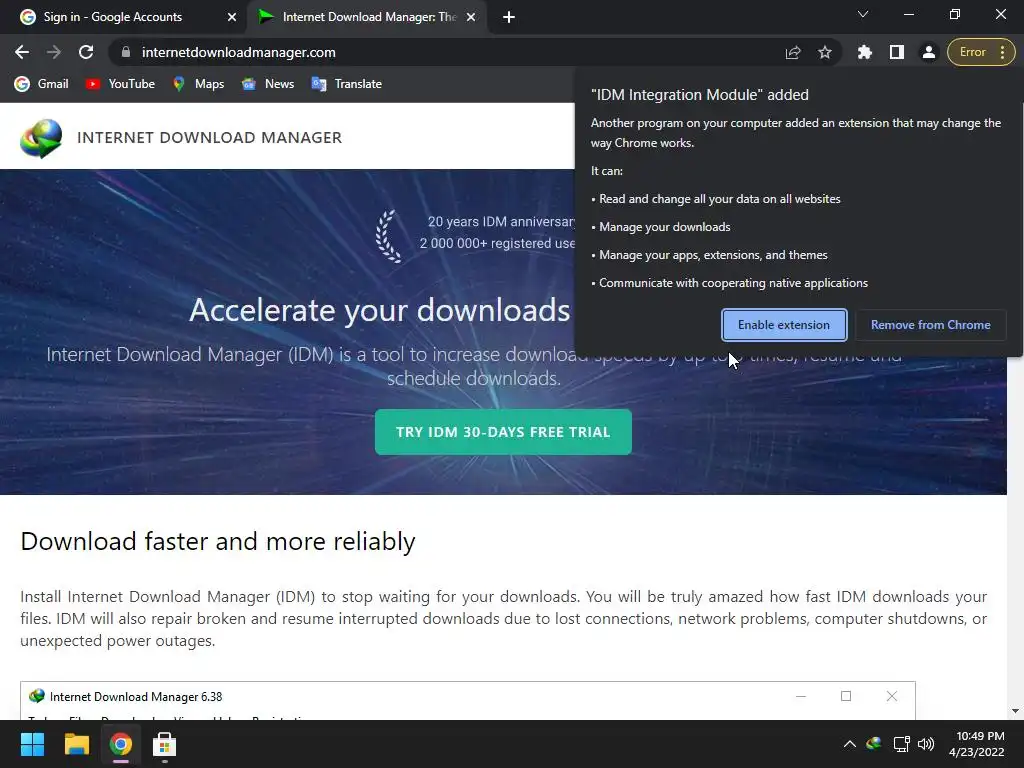Click Chrome icon in the taskbar
Viewport: 1024px width, 768px height.
(121, 744)
